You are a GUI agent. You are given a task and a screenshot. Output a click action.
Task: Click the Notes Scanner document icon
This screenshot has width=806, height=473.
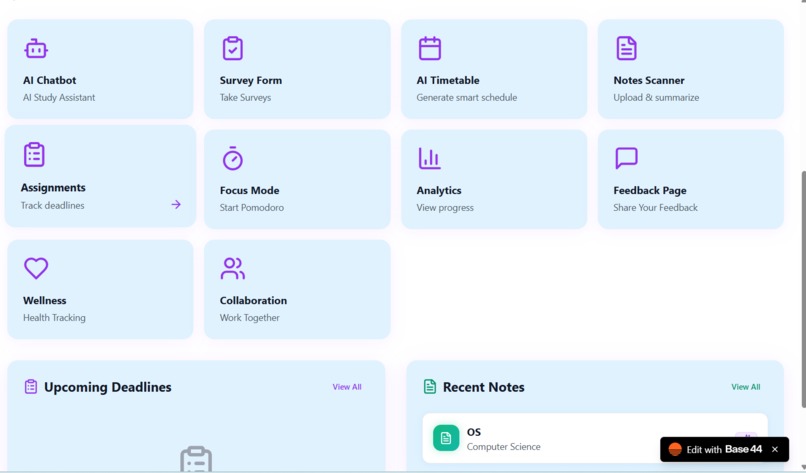click(x=627, y=48)
